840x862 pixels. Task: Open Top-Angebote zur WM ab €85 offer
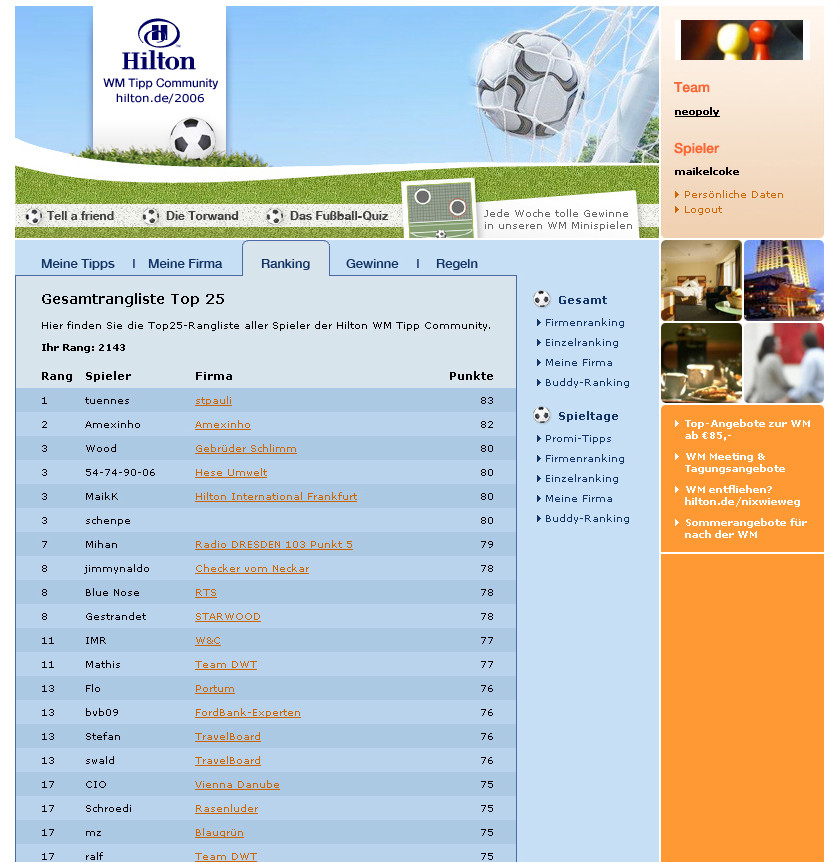748,429
